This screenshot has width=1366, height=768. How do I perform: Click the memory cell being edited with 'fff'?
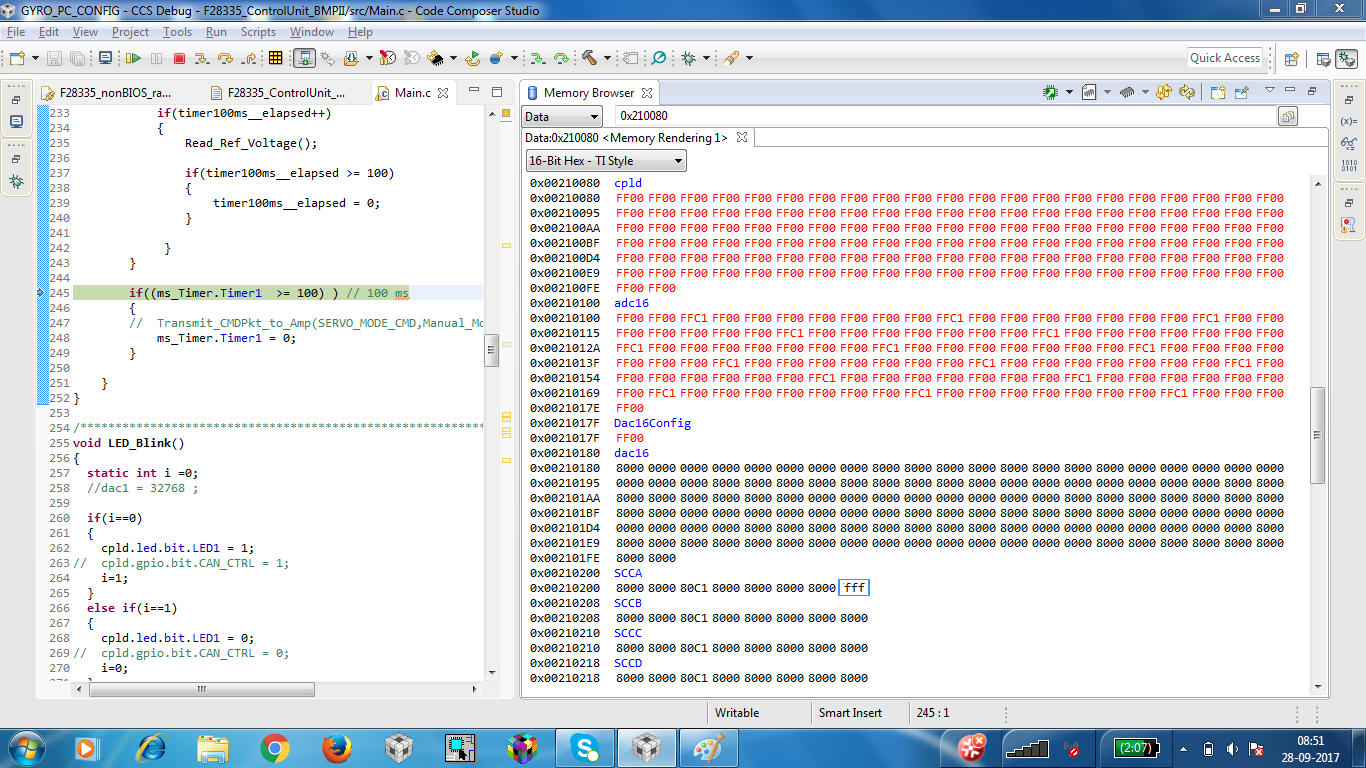coord(854,588)
